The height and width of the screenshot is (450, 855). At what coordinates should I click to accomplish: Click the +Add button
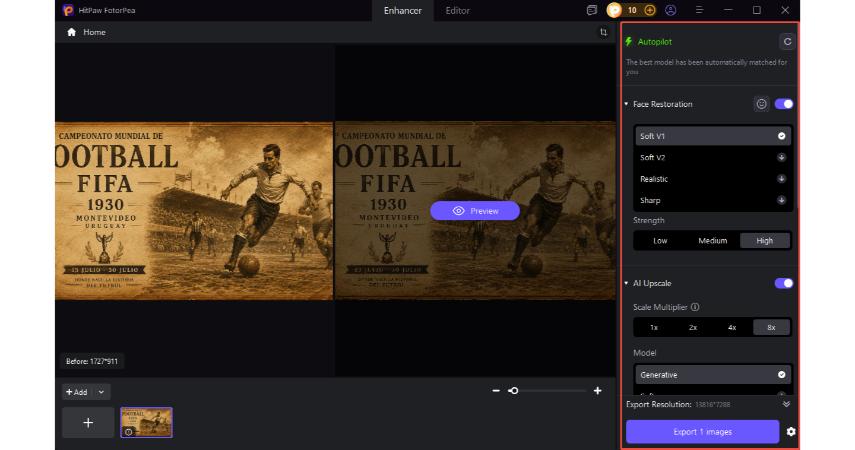(77, 392)
